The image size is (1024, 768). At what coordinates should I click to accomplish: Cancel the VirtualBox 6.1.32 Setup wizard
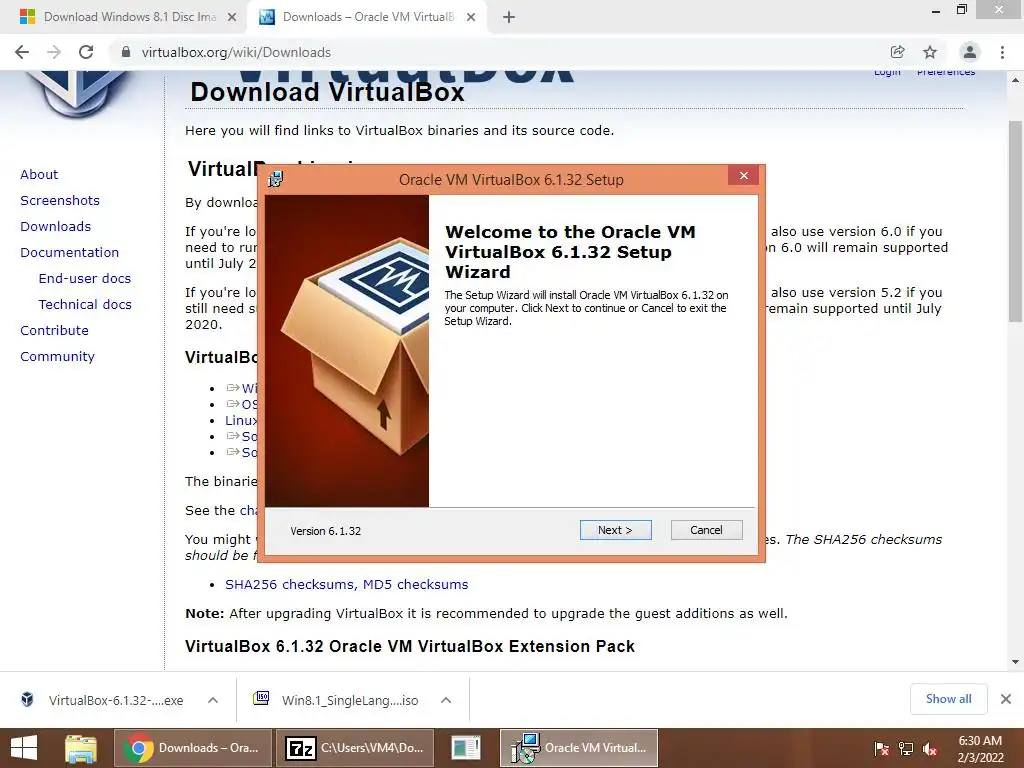pyautogui.click(x=706, y=530)
